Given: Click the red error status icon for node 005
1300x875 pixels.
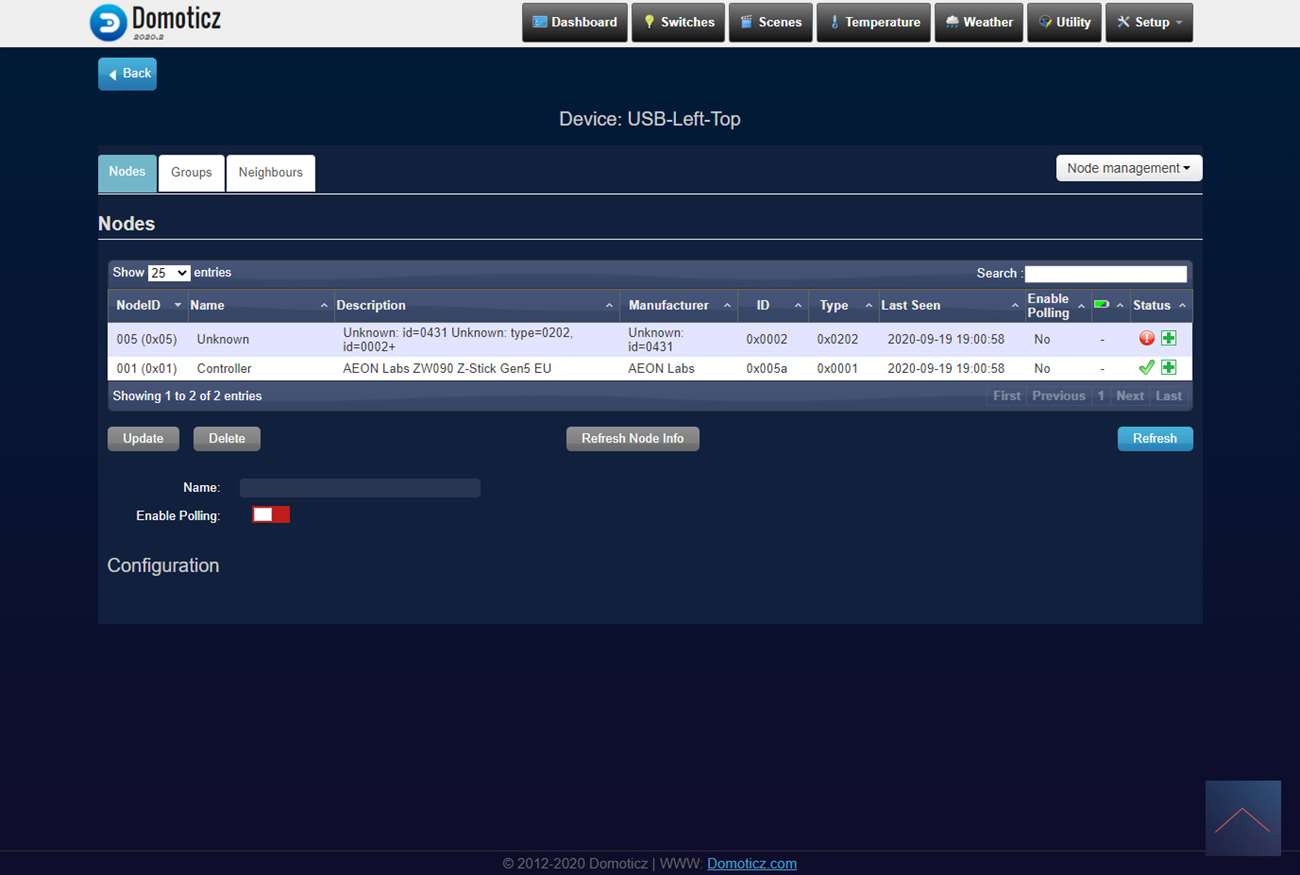Looking at the screenshot, I should (1146, 339).
